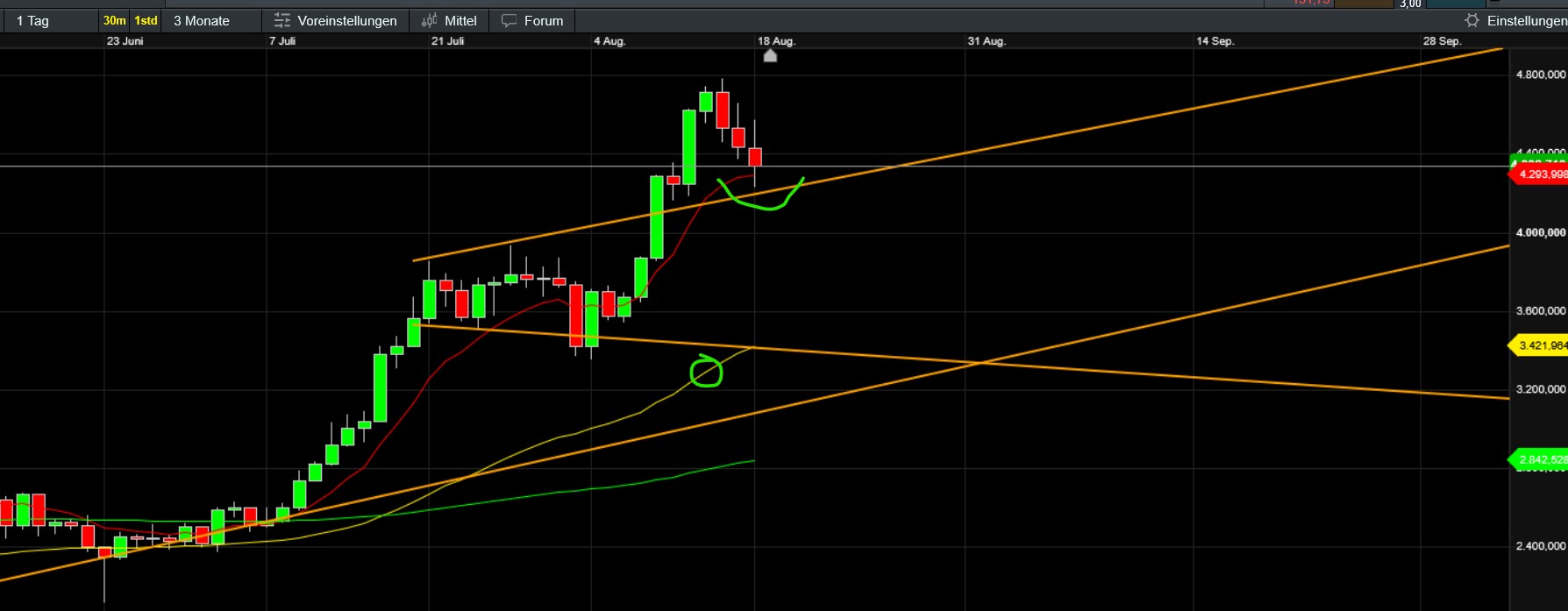
Task: Click the 23 Juni date label
Action: 125,41
